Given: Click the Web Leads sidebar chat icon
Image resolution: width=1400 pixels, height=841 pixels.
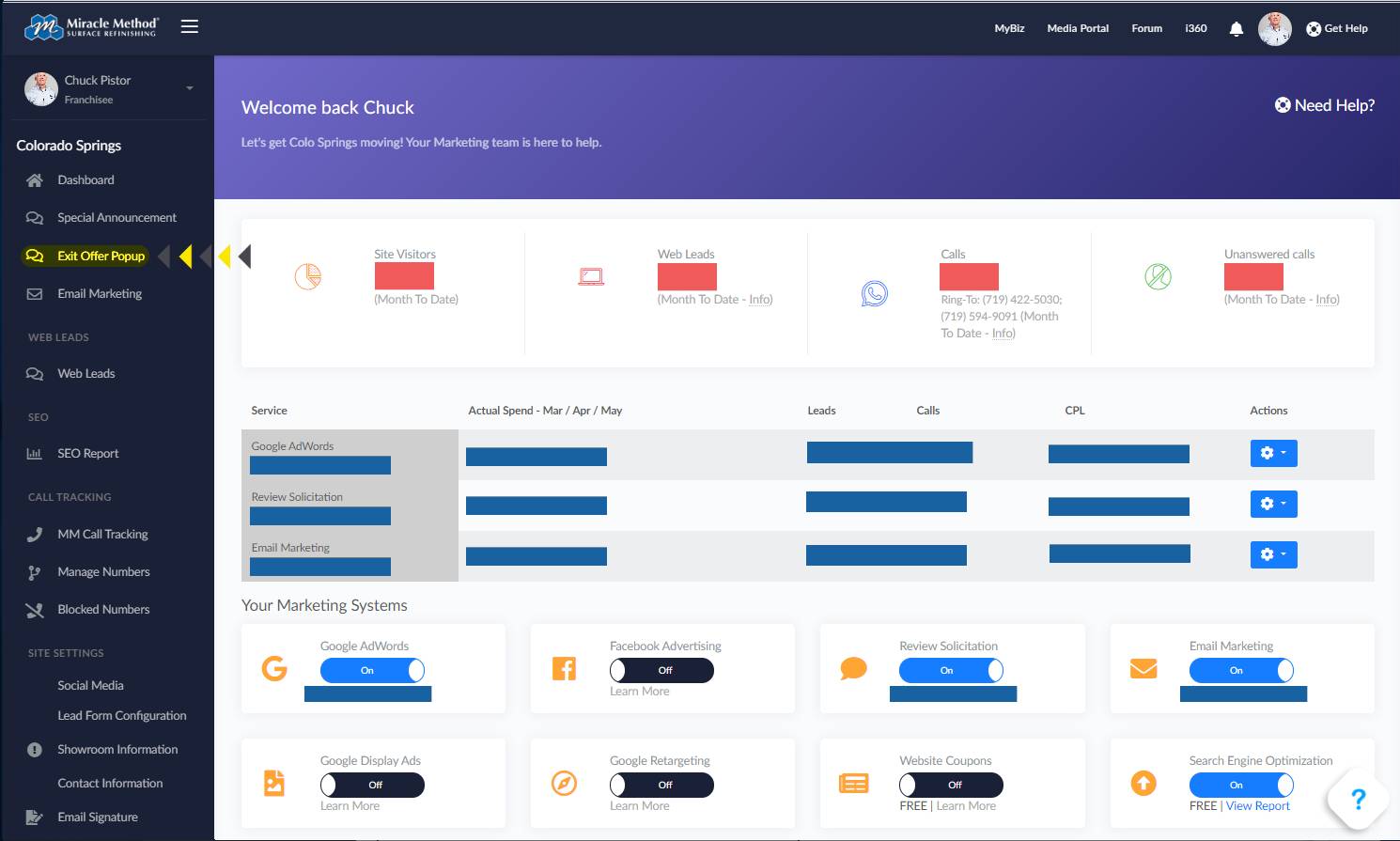Looking at the screenshot, I should tap(35, 374).
